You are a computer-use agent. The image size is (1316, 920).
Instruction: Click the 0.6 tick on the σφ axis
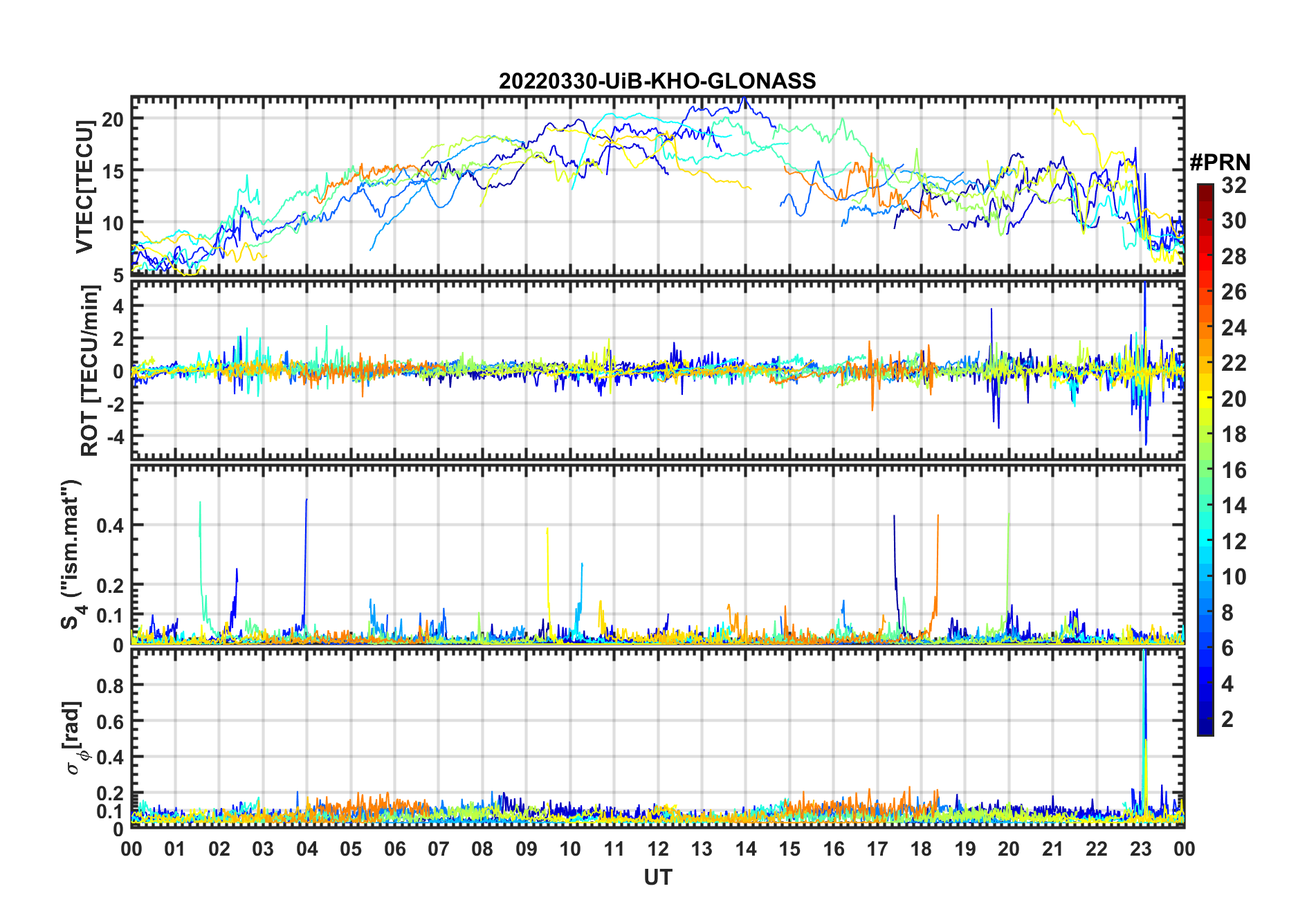[x=110, y=721]
